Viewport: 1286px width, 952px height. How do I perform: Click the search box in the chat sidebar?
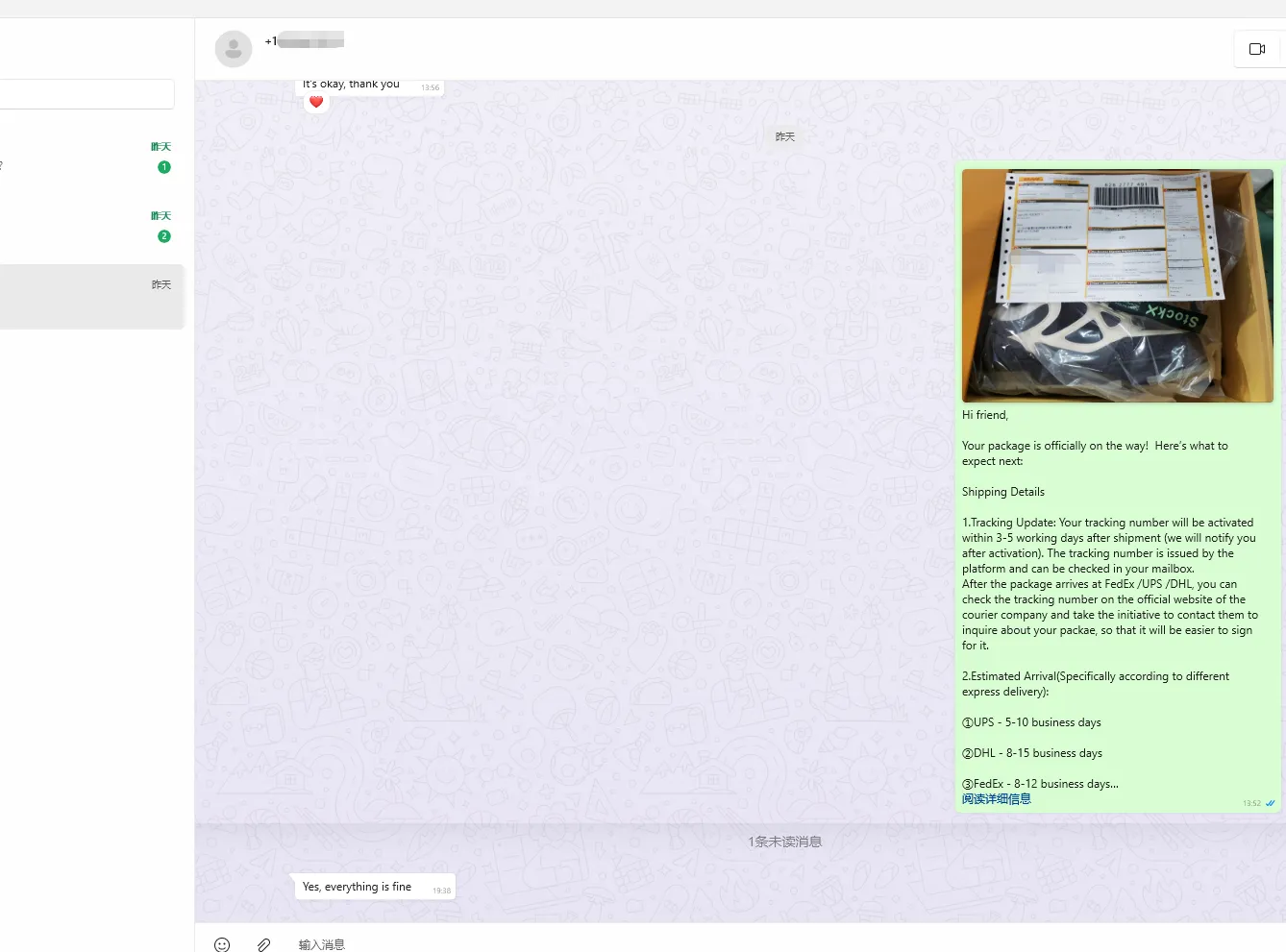pyautogui.click(x=87, y=94)
